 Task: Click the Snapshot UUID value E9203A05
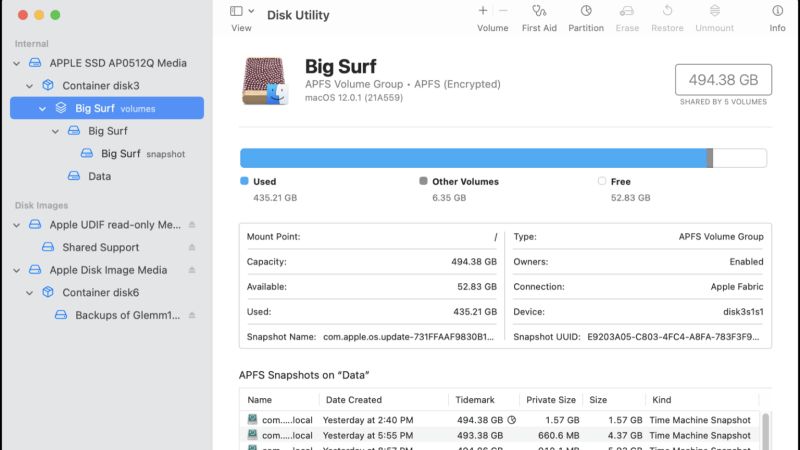[x=673, y=337]
